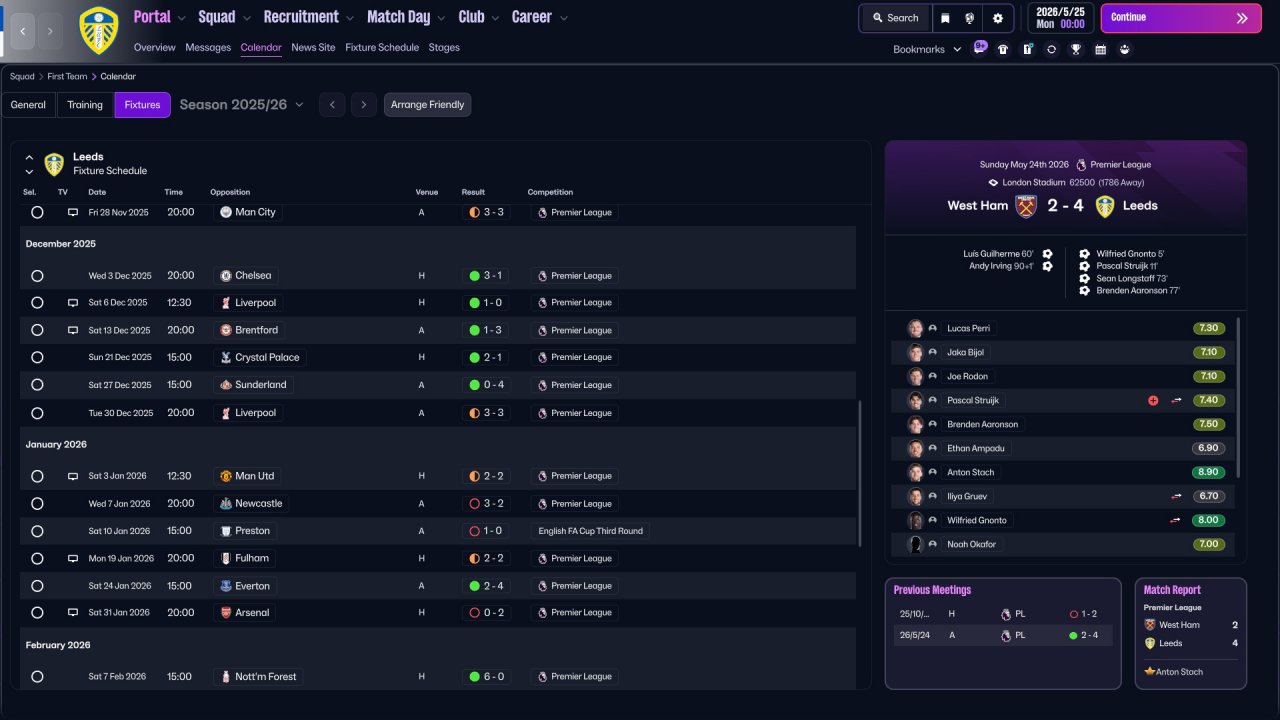Click the globe icon next to Search
The width and height of the screenshot is (1280, 720).
tap(970, 18)
